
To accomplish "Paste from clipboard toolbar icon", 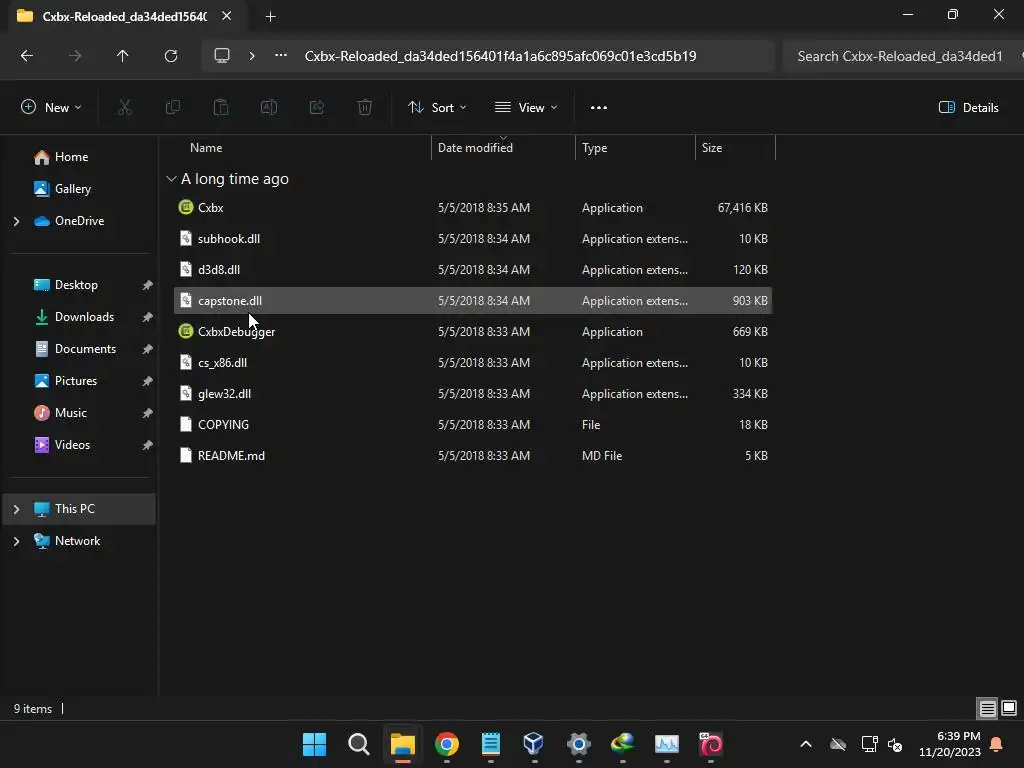I will click(x=221, y=108).
